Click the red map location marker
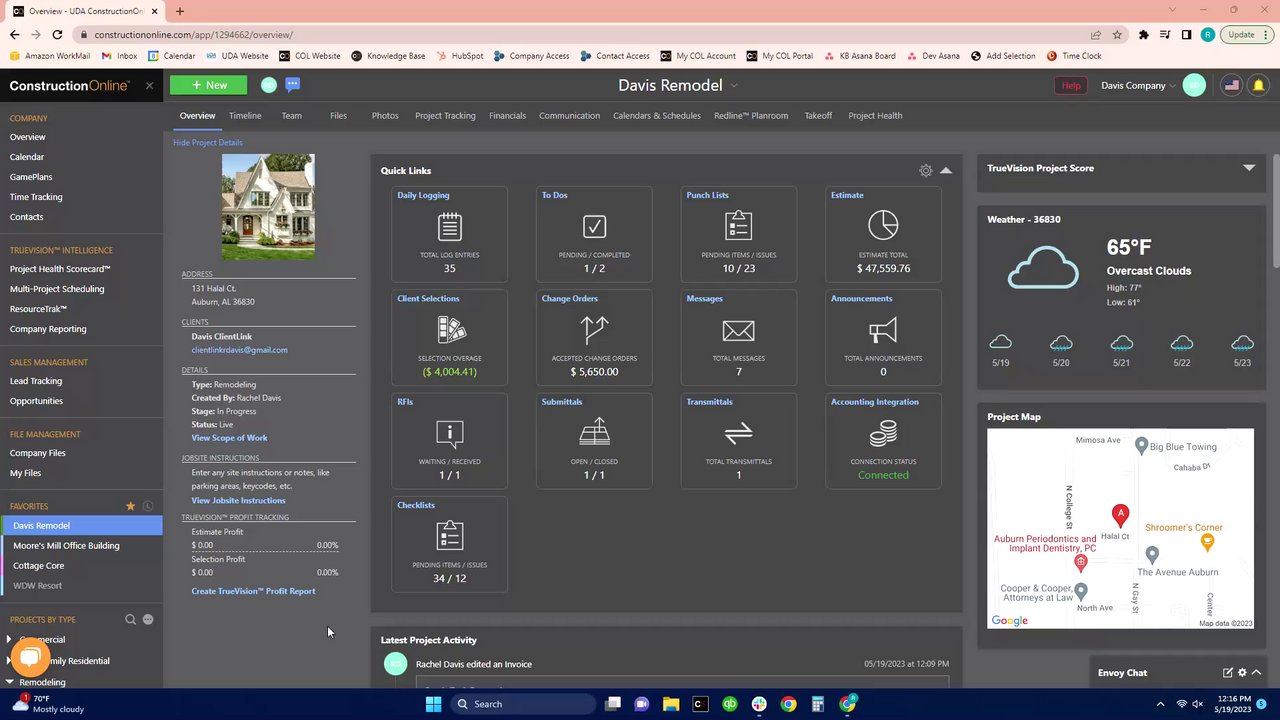The image size is (1280, 720). pos(1120,516)
